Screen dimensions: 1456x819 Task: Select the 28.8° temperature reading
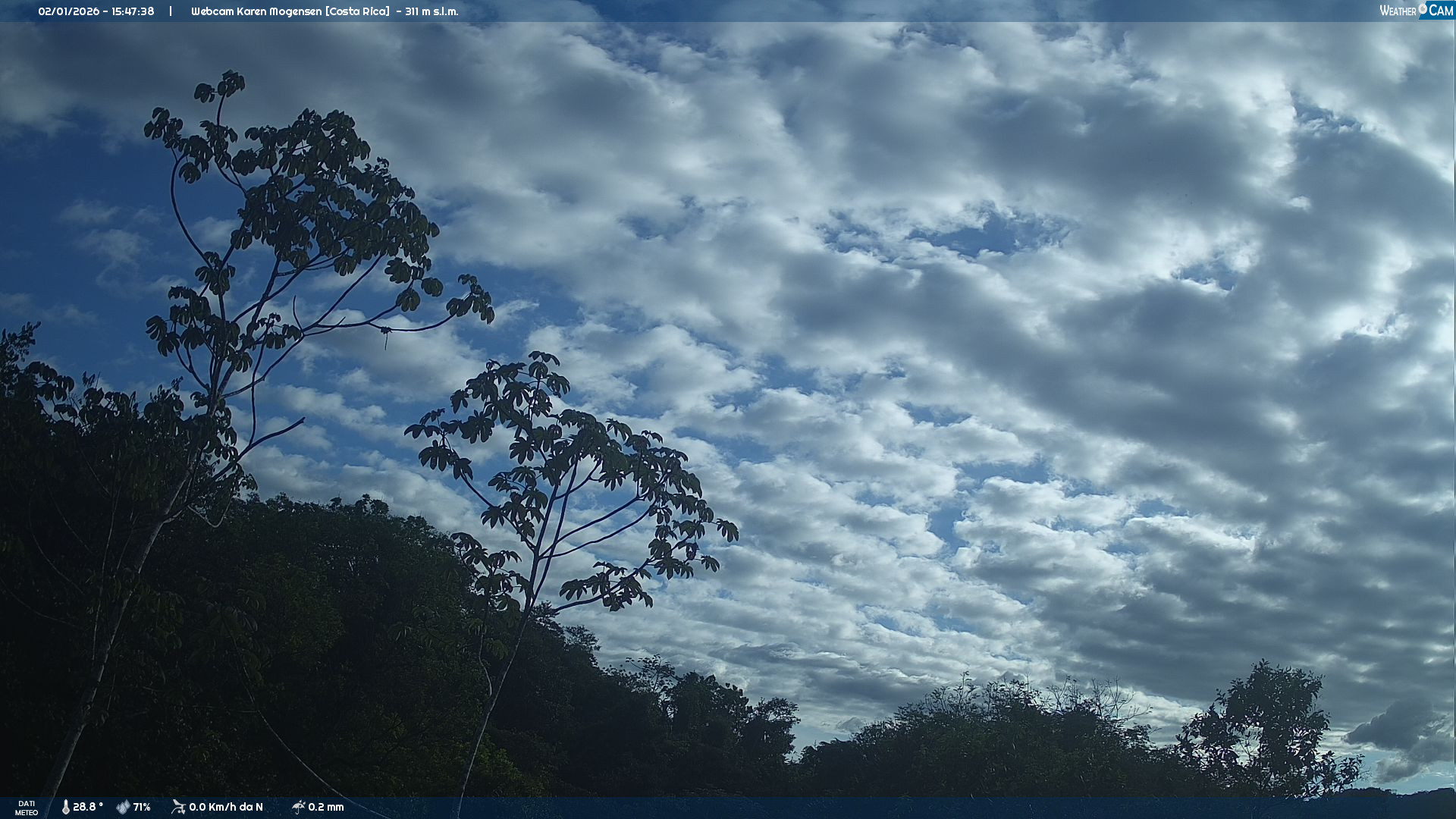(x=88, y=808)
